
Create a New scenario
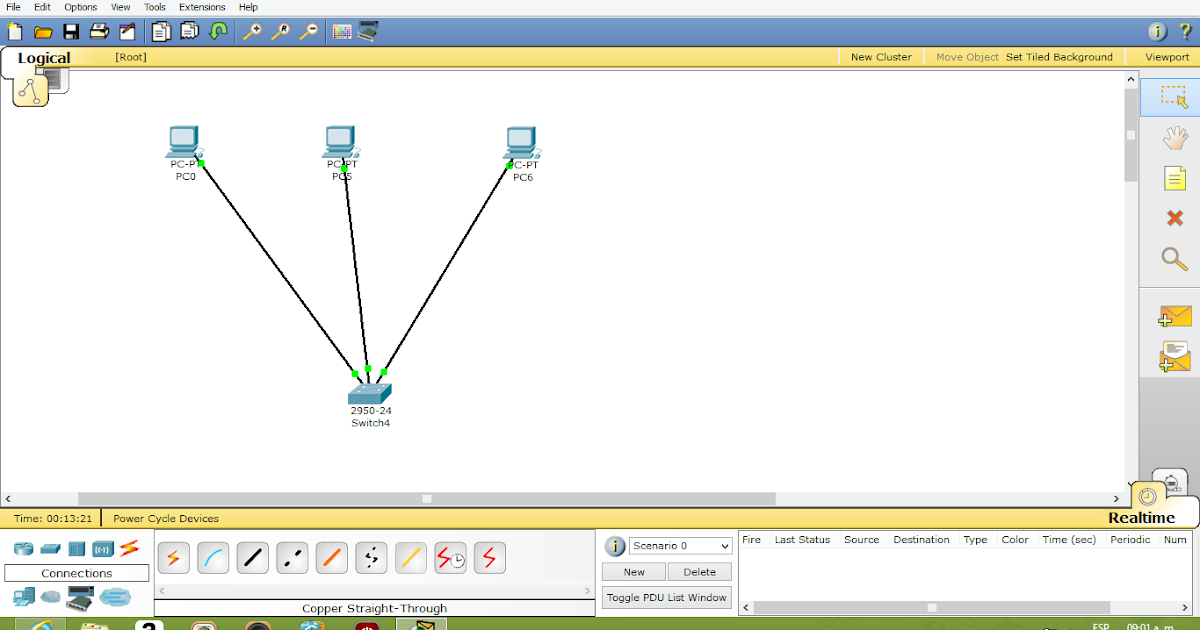(633, 571)
